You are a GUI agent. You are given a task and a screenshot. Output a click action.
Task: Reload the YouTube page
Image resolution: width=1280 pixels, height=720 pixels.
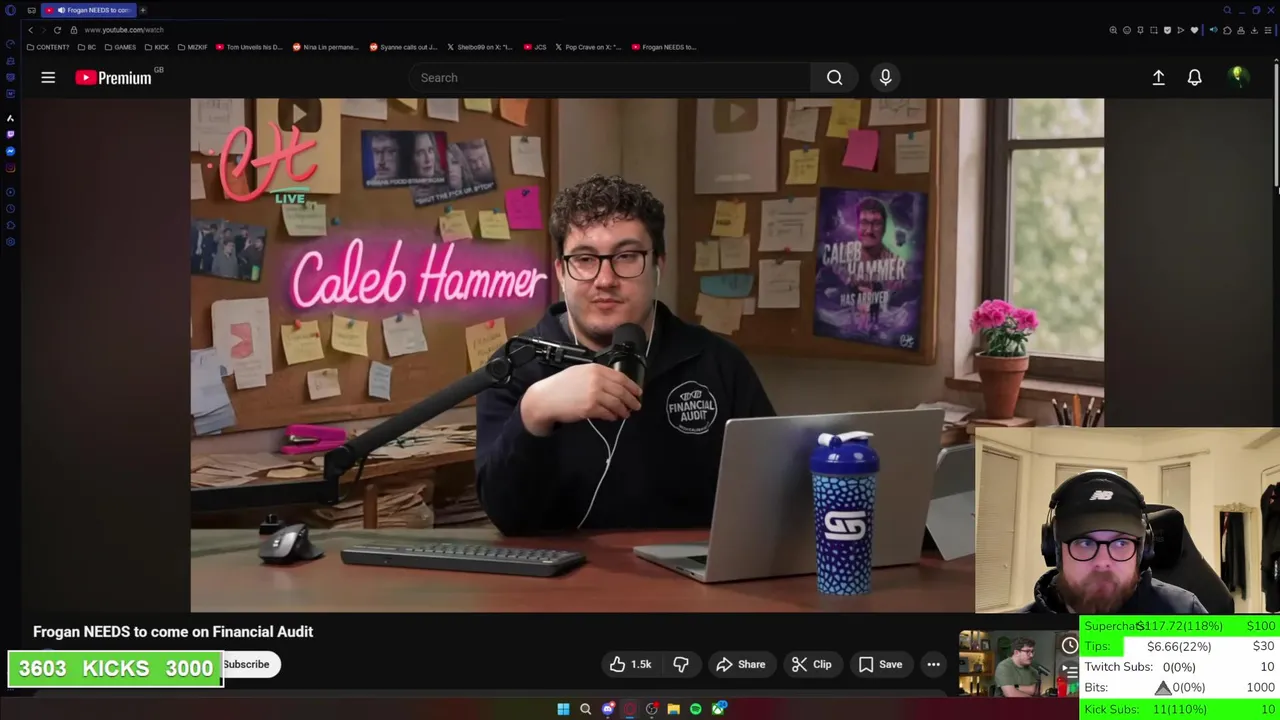pyautogui.click(x=57, y=30)
